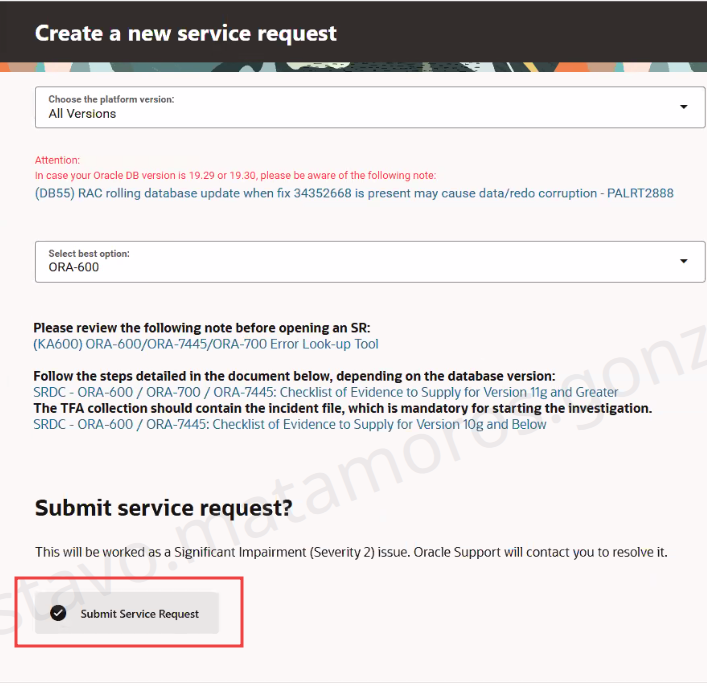707x686 pixels.
Task: Open SRDC checklist for Version 10g and Below
Action: [x=290, y=424]
